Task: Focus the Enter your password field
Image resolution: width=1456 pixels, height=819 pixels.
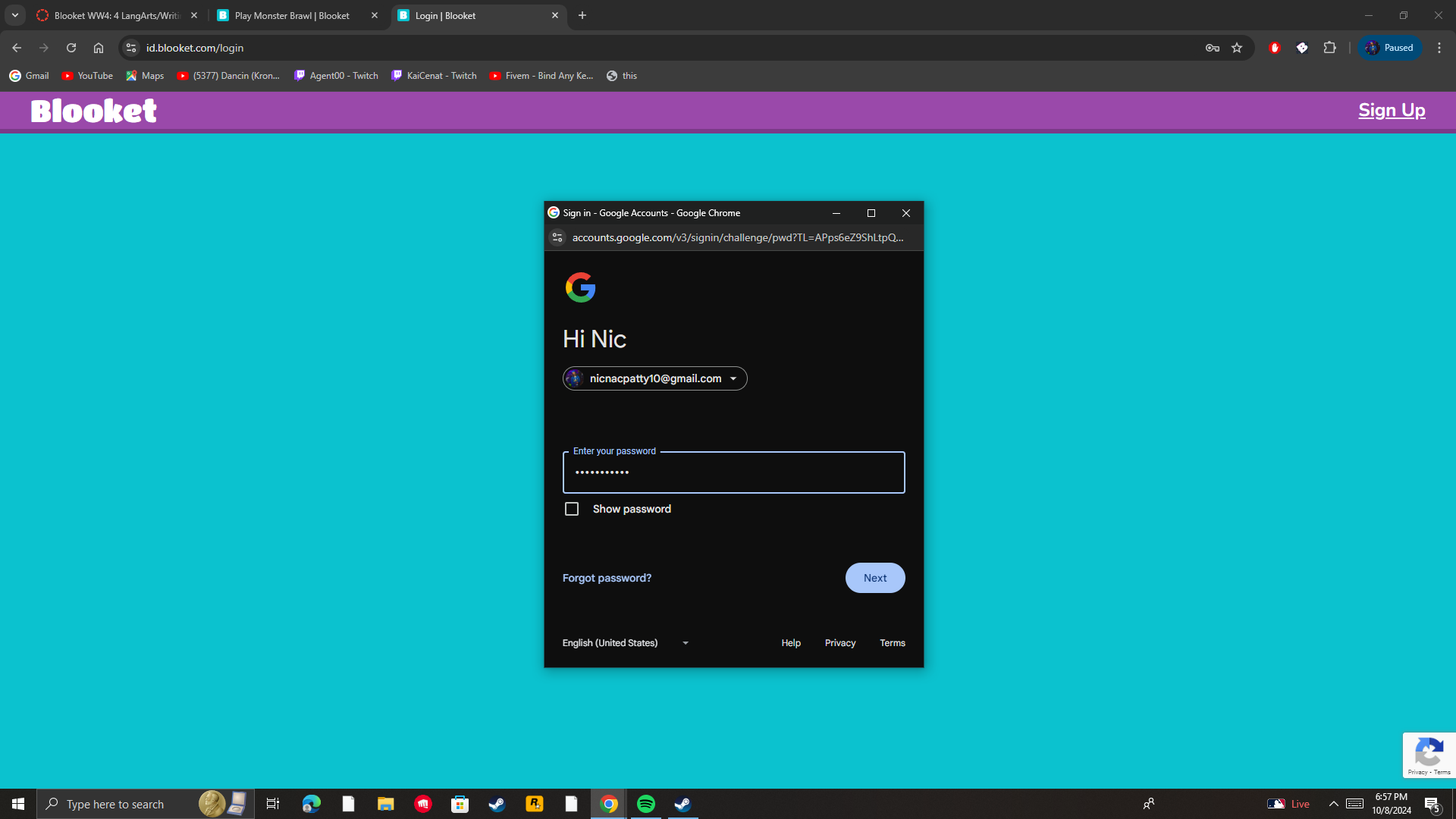Action: 733,472
